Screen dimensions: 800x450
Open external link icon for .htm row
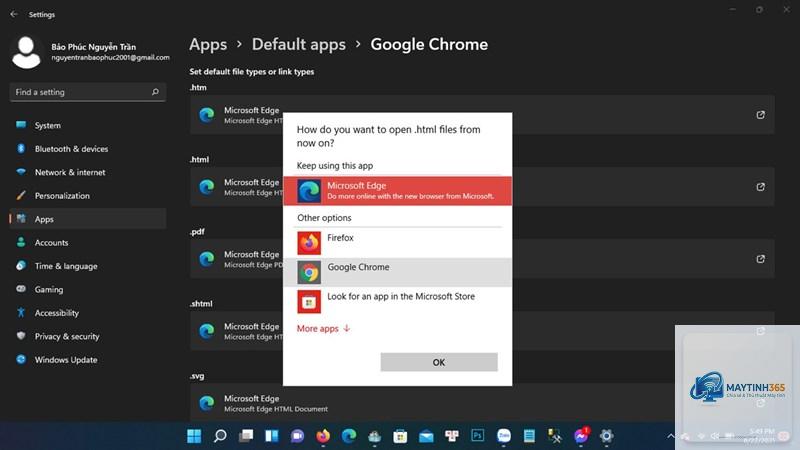(760, 115)
